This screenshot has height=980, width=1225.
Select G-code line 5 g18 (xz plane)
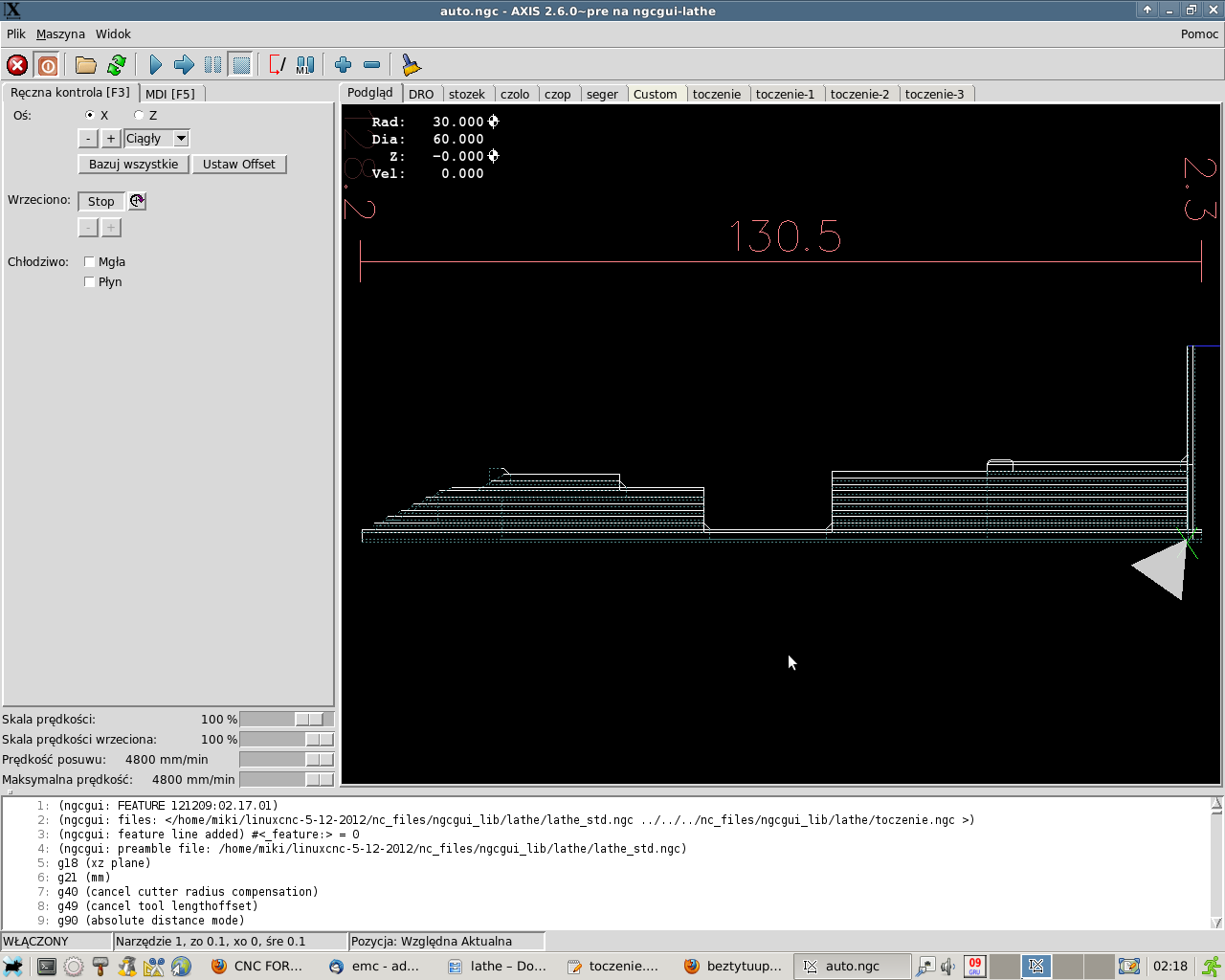104,863
